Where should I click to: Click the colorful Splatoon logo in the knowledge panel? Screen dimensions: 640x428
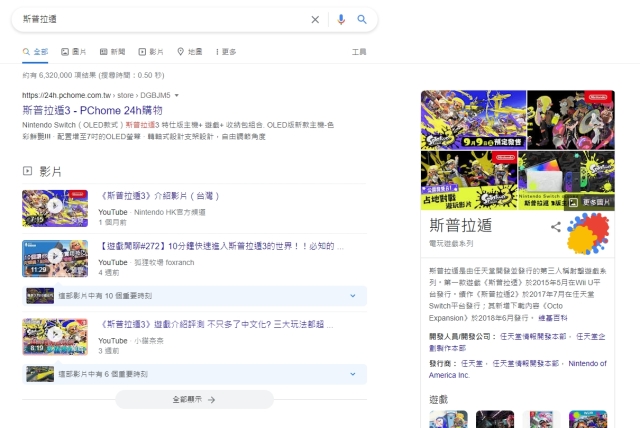[587, 233]
